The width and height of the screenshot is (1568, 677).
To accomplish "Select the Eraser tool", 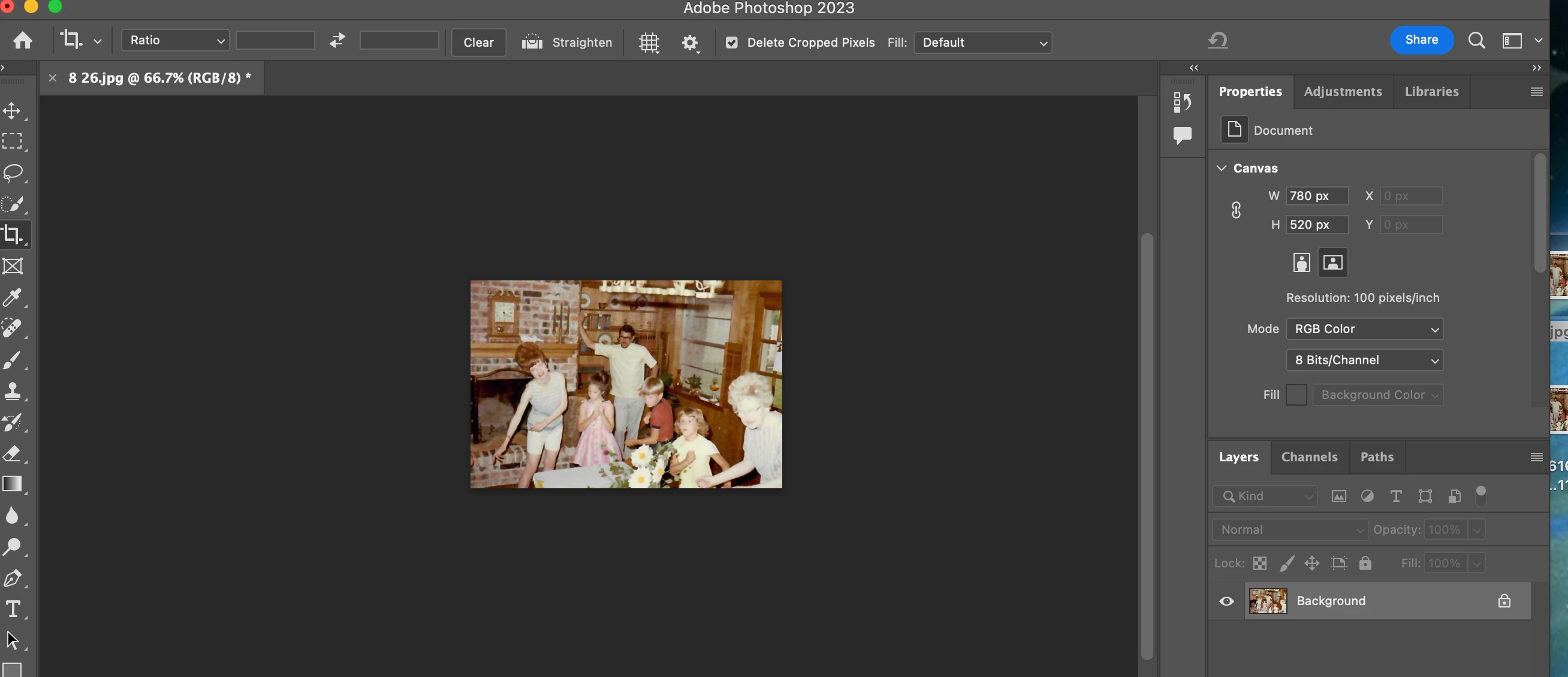I will click(12, 453).
